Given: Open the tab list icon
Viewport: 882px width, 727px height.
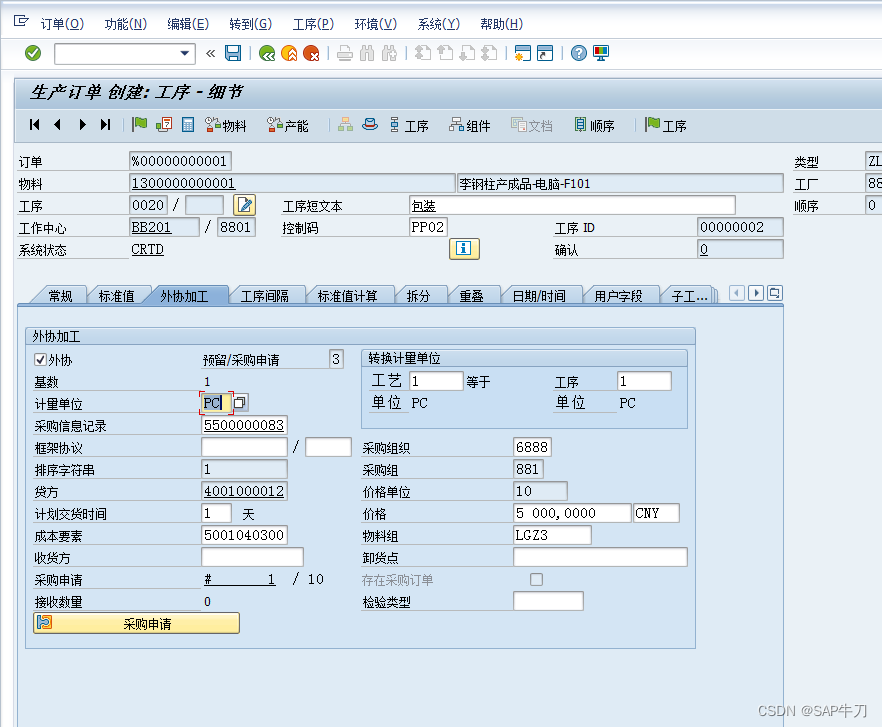Looking at the screenshot, I should (x=775, y=293).
